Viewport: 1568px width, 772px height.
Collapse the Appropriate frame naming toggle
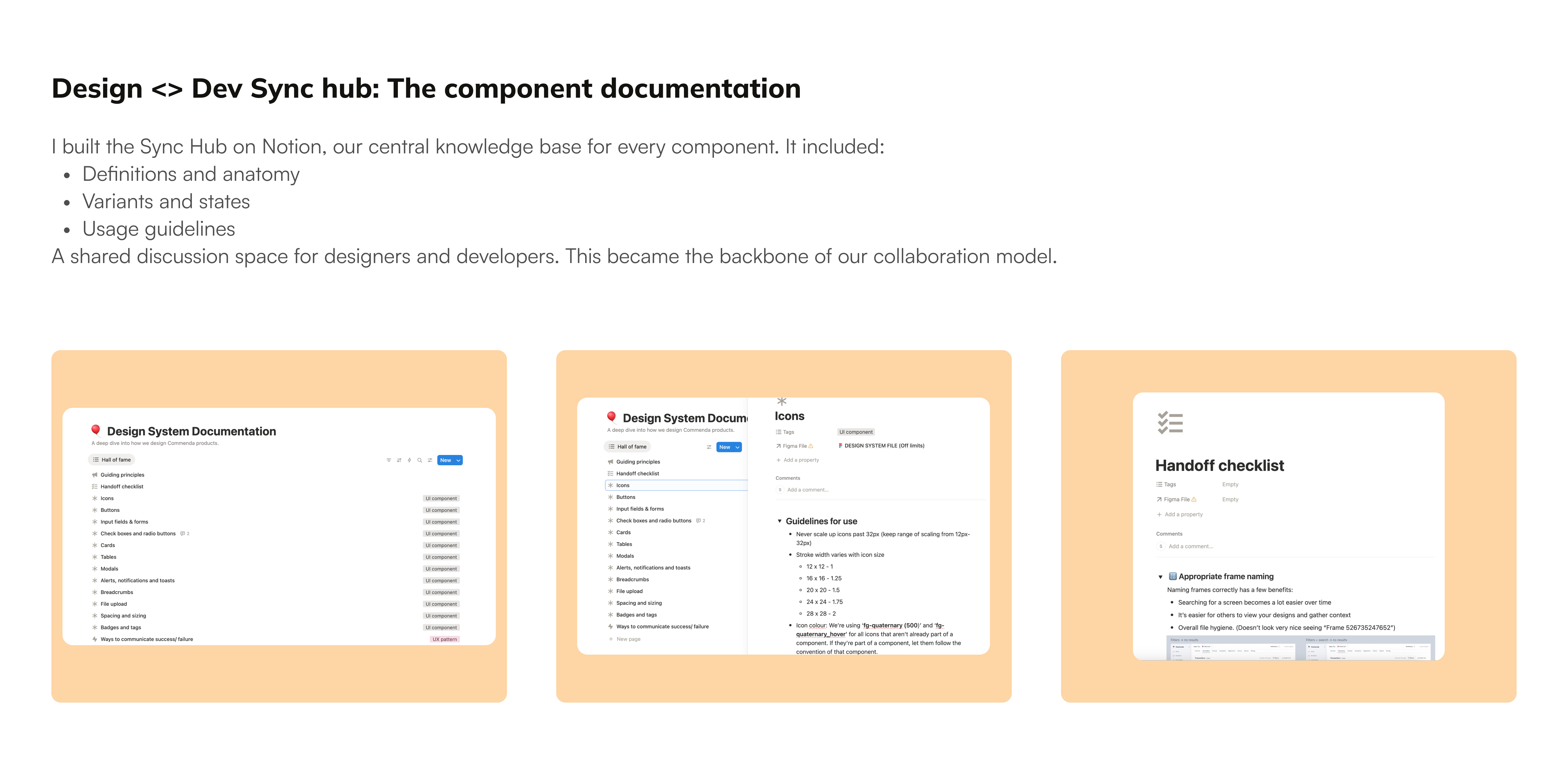pos(1160,577)
